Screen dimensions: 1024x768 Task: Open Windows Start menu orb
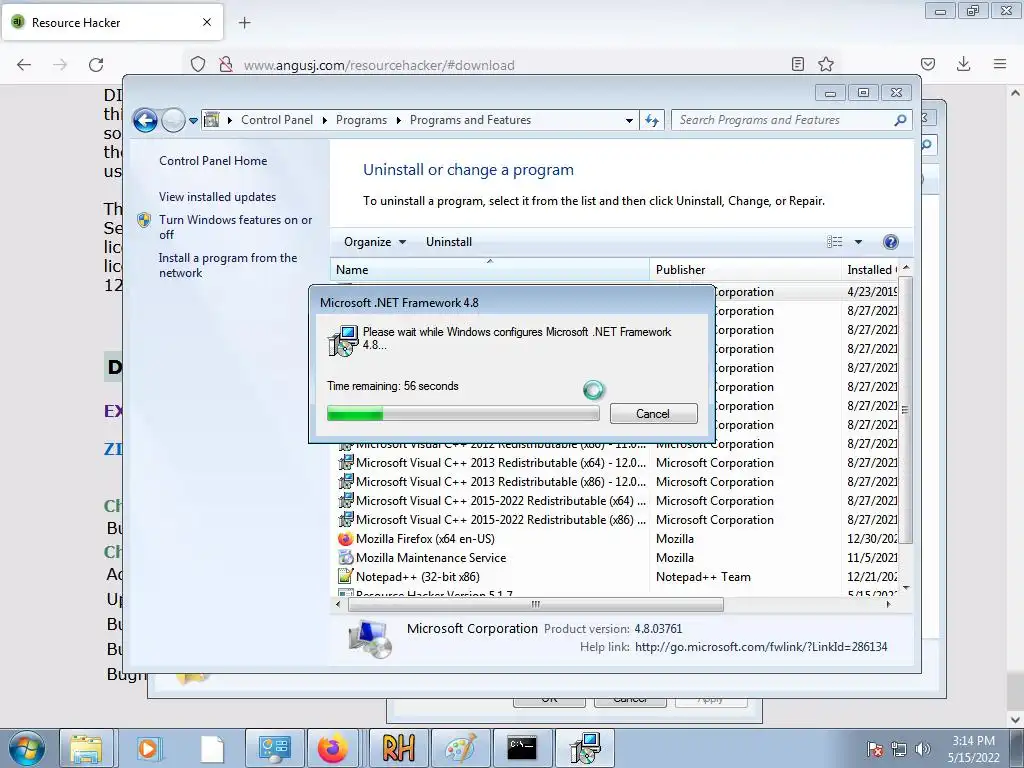[27, 748]
